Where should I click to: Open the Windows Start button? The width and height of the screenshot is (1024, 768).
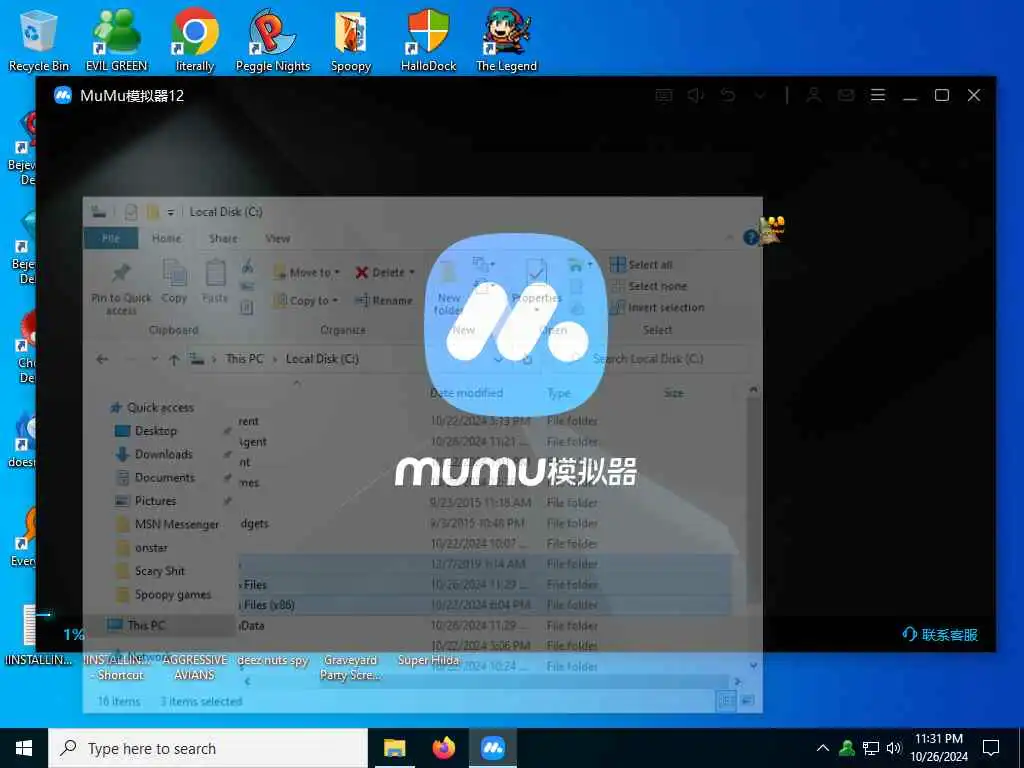pyautogui.click(x=24, y=748)
